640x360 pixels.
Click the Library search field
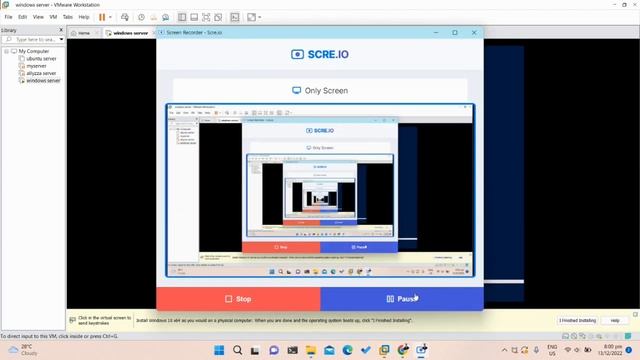point(33,40)
